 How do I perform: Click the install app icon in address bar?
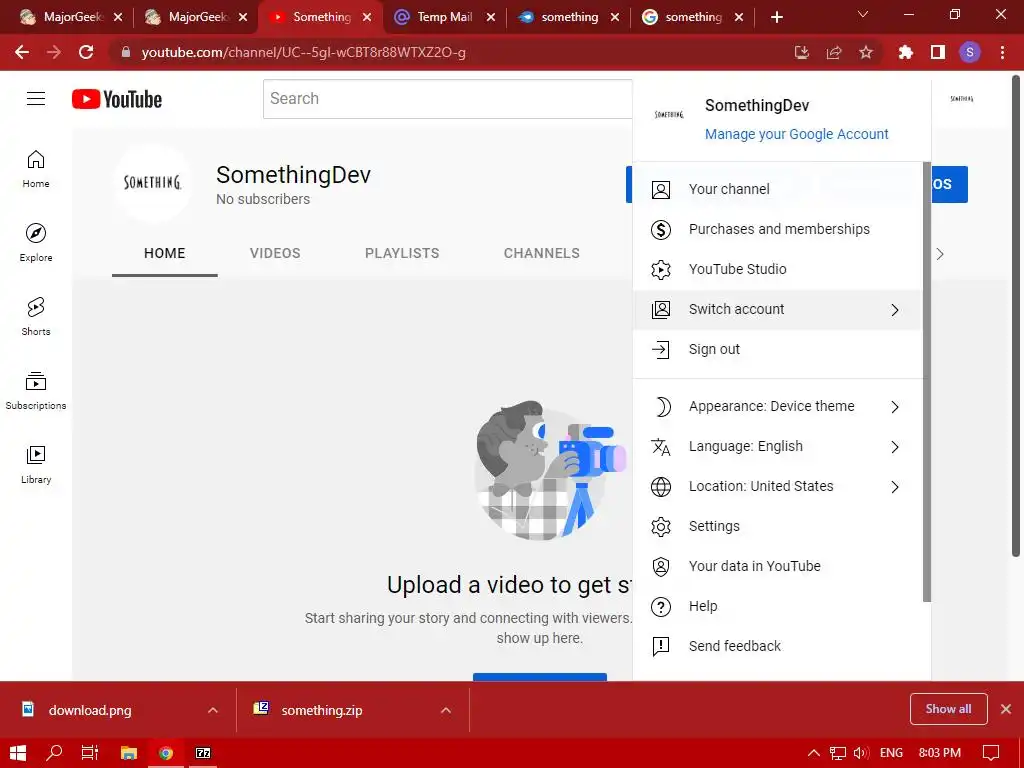click(802, 52)
